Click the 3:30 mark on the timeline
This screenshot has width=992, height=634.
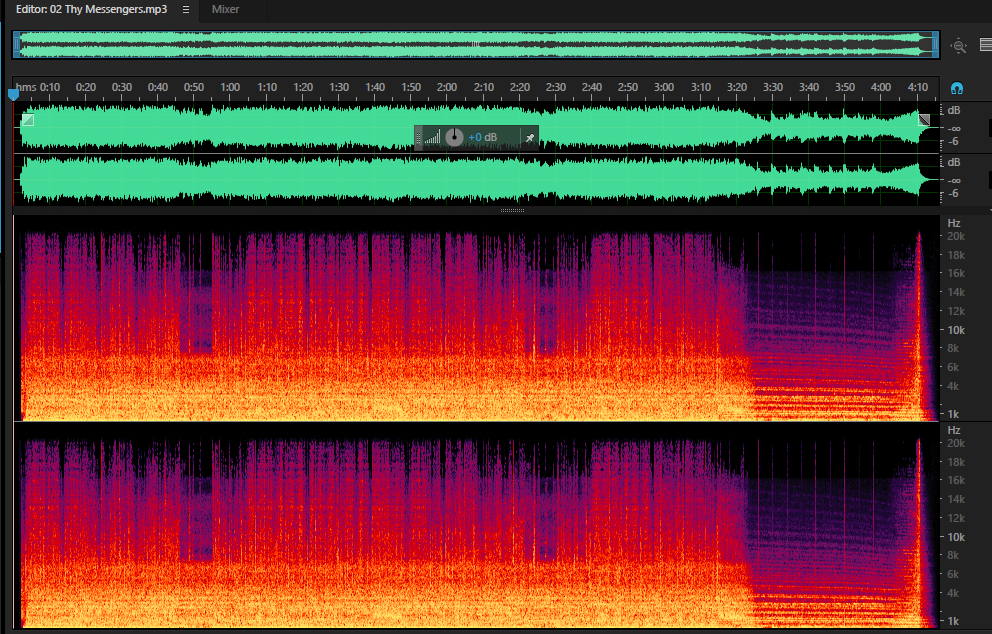coord(772,87)
